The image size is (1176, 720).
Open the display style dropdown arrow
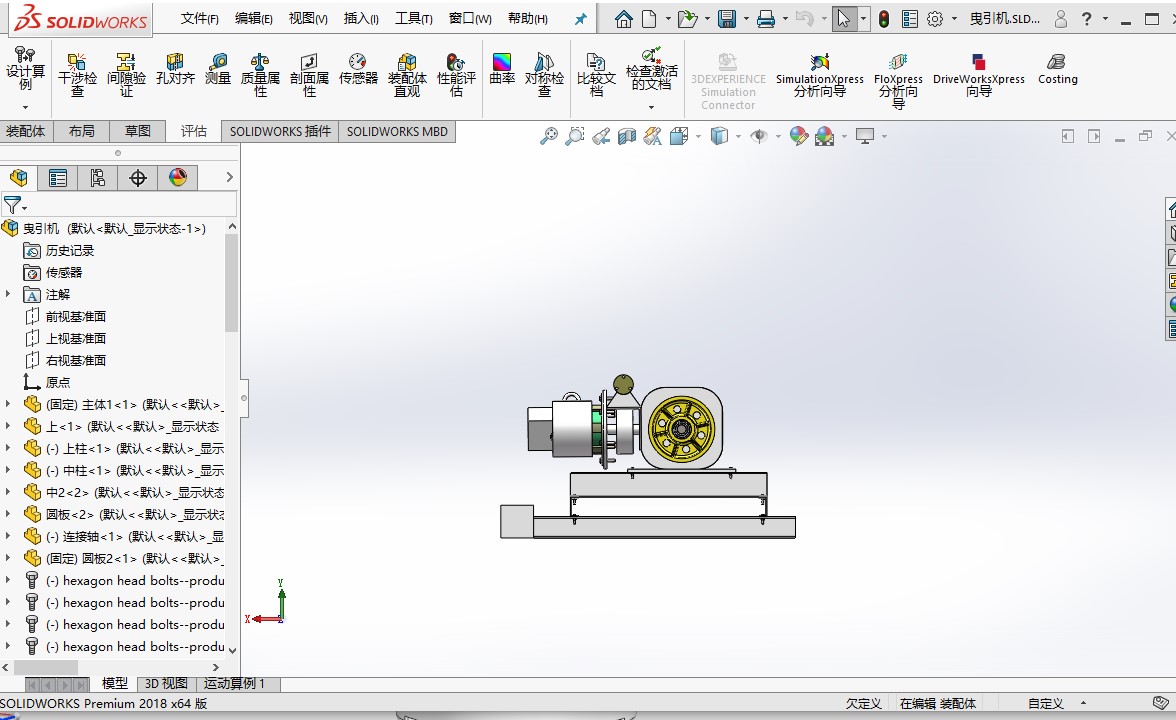[x=739, y=136]
